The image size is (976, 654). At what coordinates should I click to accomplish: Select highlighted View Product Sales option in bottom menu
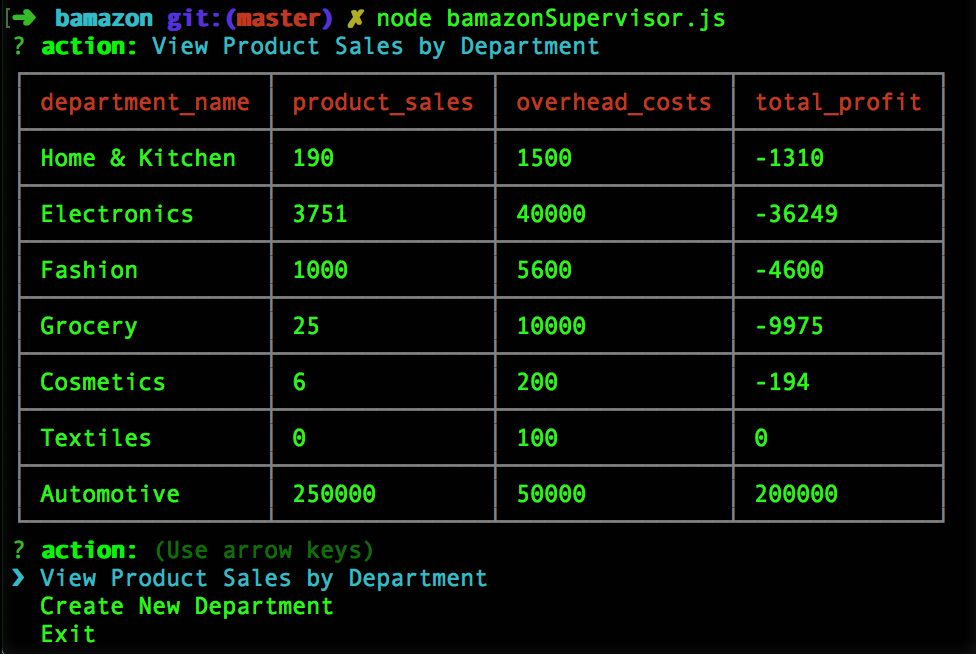pos(263,578)
